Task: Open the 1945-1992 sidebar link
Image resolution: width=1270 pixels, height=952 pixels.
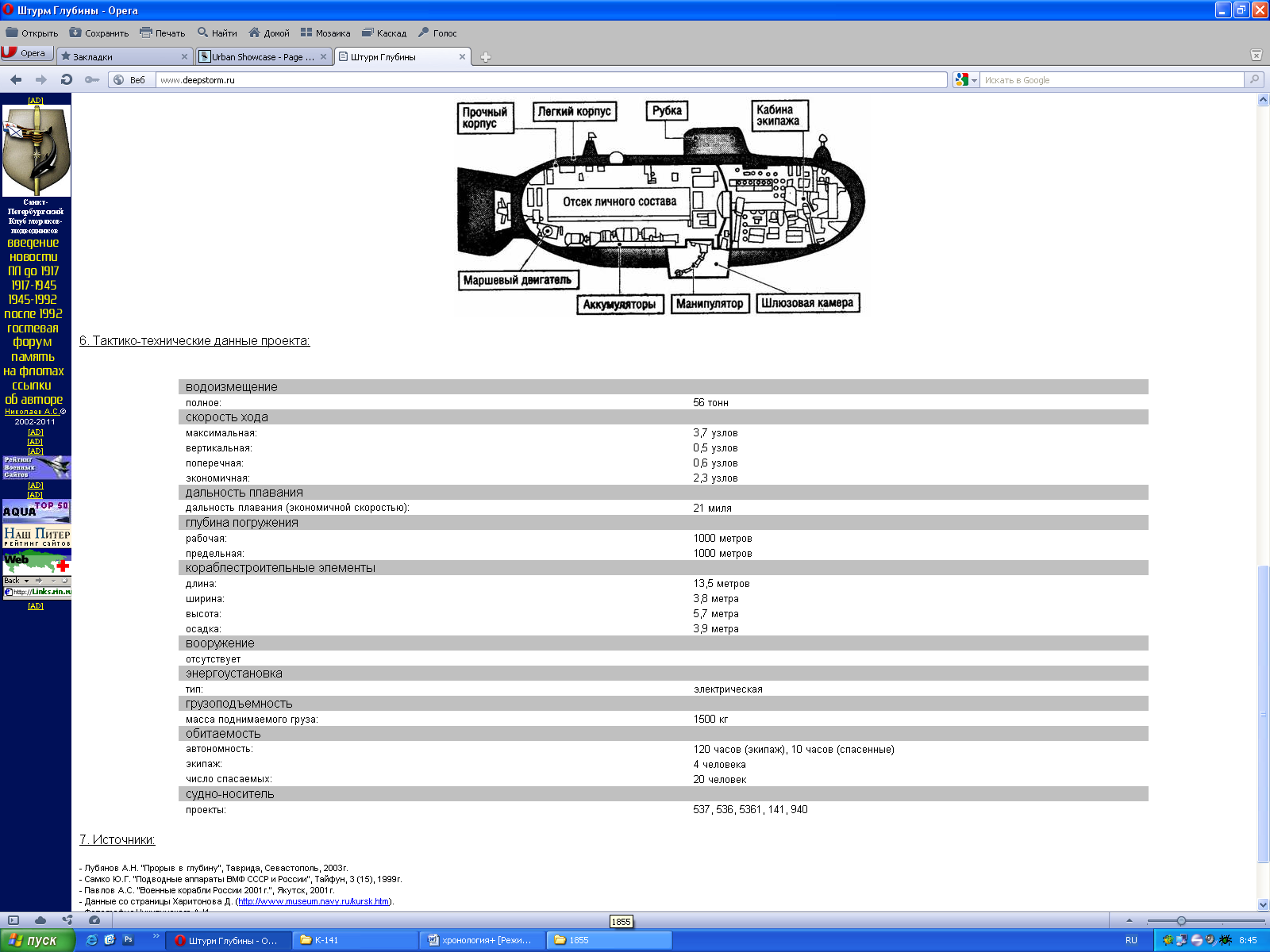Action: point(33,300)
